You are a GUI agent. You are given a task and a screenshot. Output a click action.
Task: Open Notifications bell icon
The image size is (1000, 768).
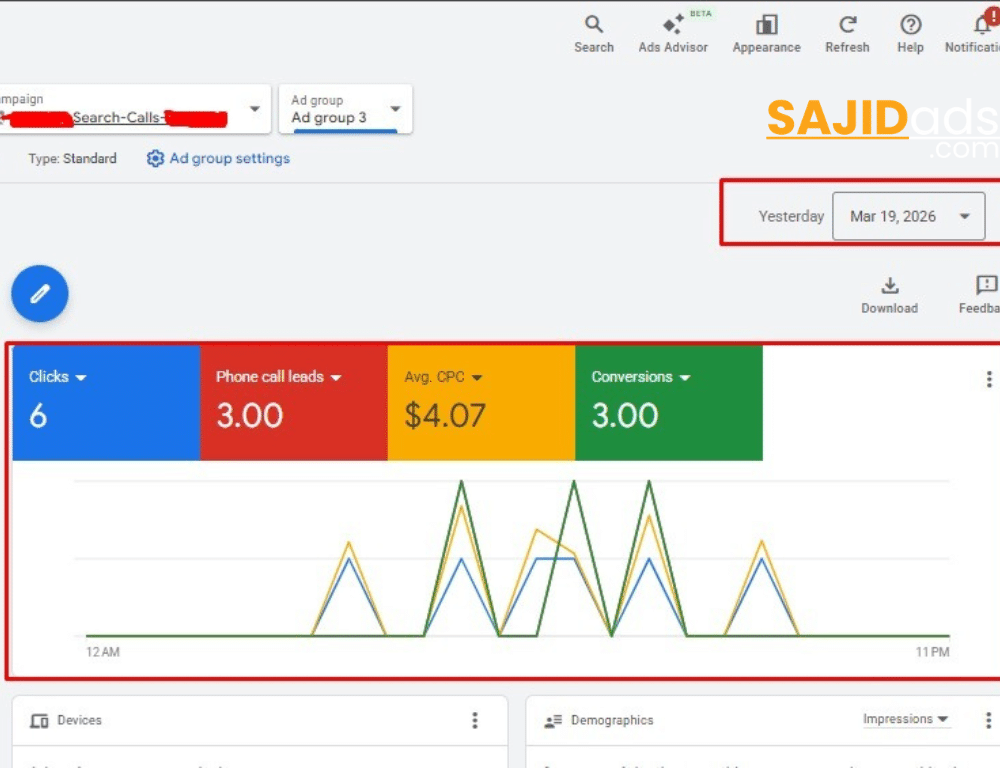tap(983, 25)
